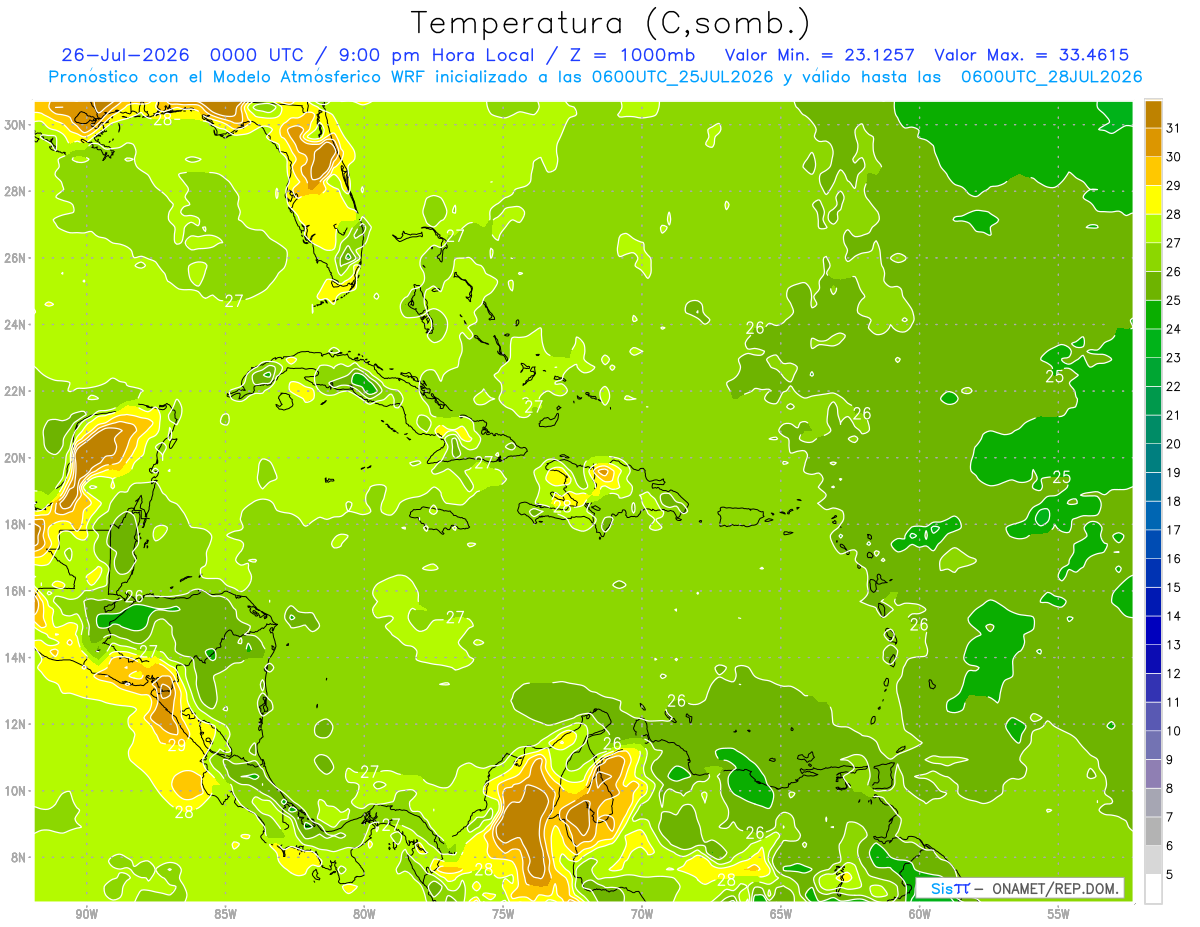Click the '20' color scale label
This screenshot has height=927, width=1200.
(x=1173, y=444)
